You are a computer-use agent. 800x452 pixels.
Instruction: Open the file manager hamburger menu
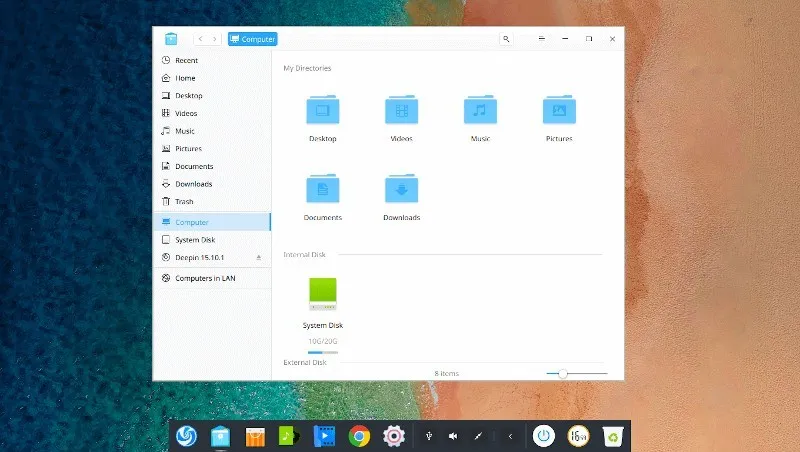[541, 39]
